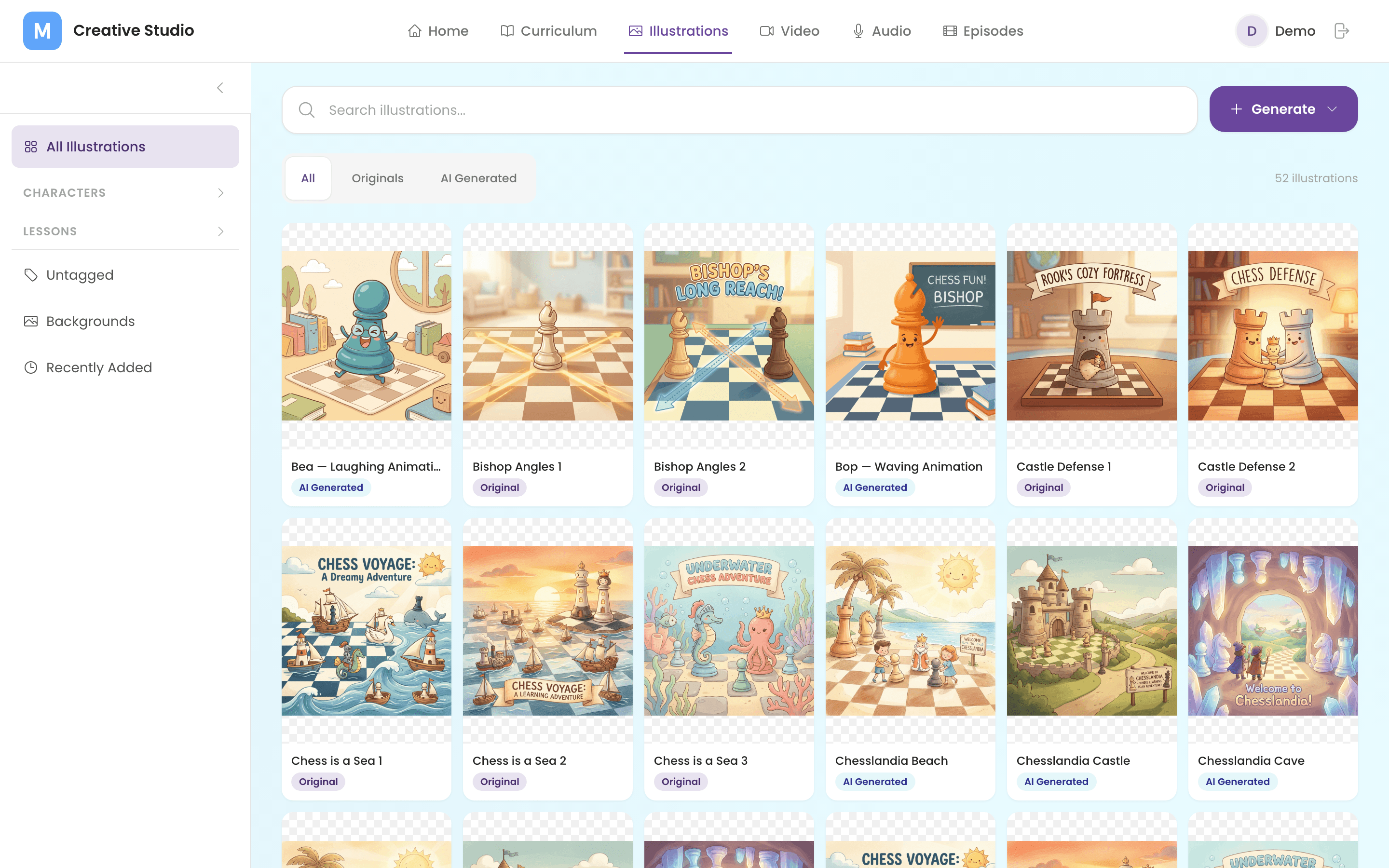Click the Home house icon
1389x868 pixels.
414,31
